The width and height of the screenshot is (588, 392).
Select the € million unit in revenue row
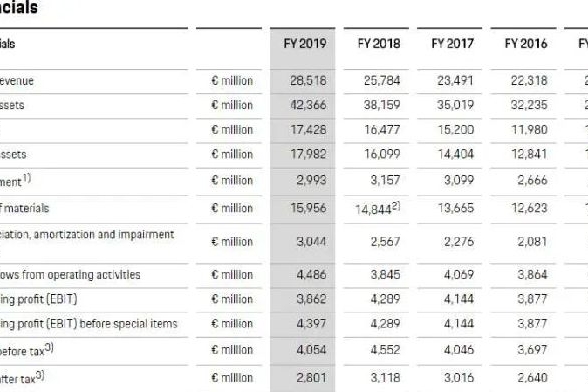[232, 81]
